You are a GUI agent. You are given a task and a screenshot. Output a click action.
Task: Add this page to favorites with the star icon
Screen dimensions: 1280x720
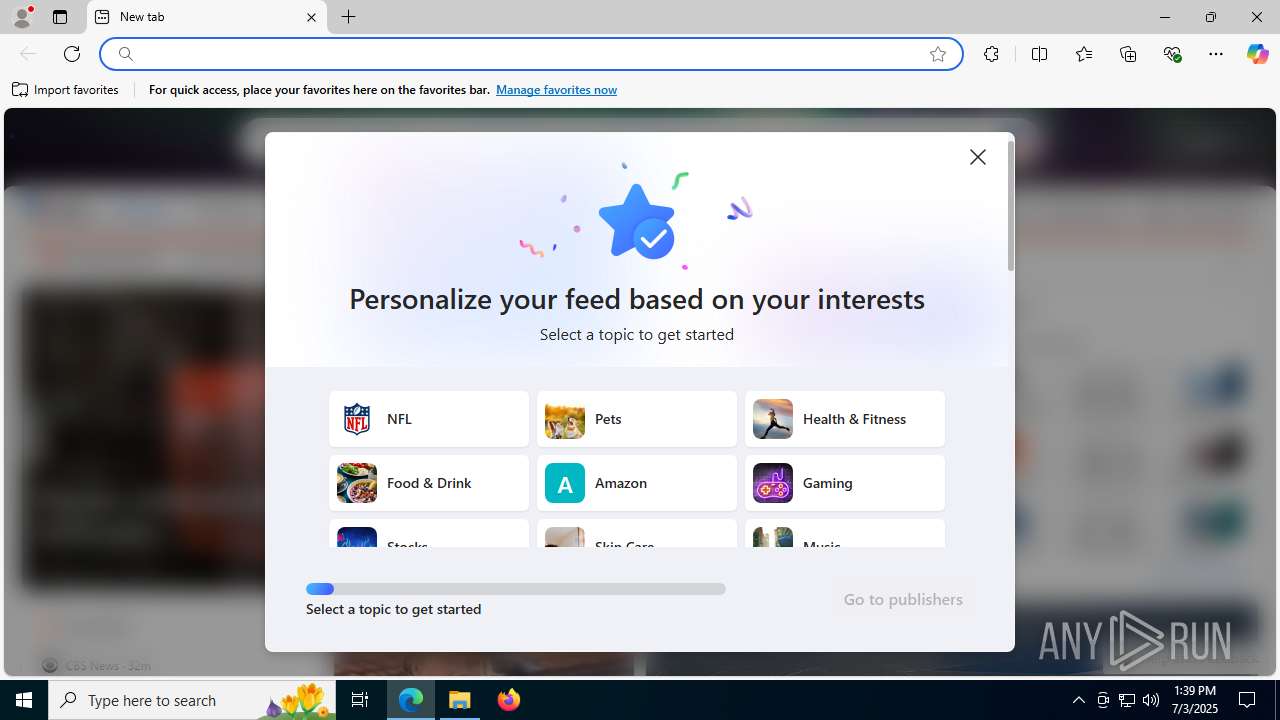pos(938,54)
